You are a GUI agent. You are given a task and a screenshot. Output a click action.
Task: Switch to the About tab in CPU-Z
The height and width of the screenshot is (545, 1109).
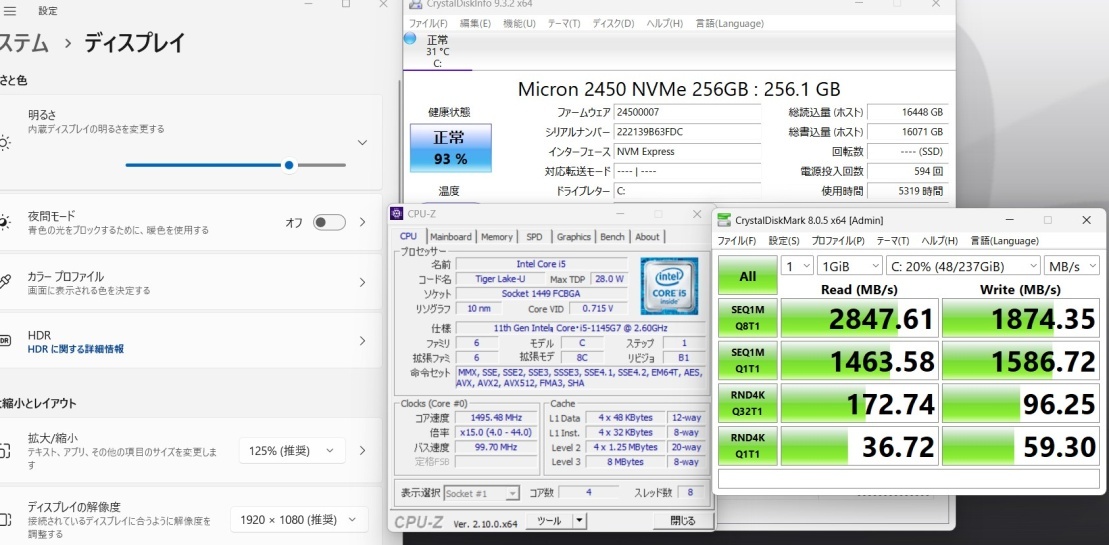pos(647,237)
